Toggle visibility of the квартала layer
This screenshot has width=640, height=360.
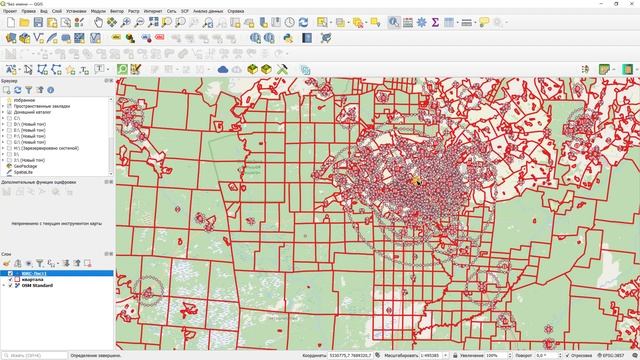pyautogui.click(x=11, y=280)
